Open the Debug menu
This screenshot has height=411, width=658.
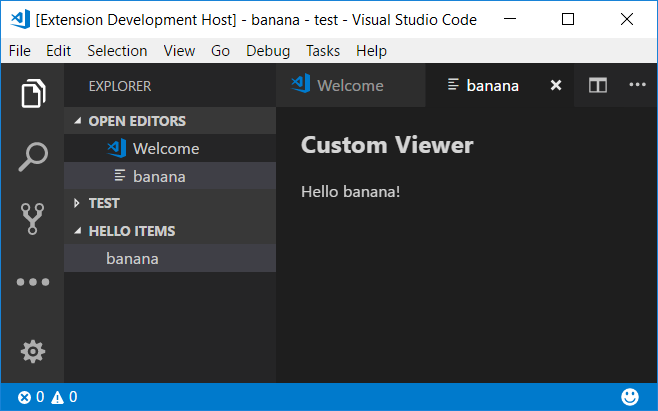[268, 51]
